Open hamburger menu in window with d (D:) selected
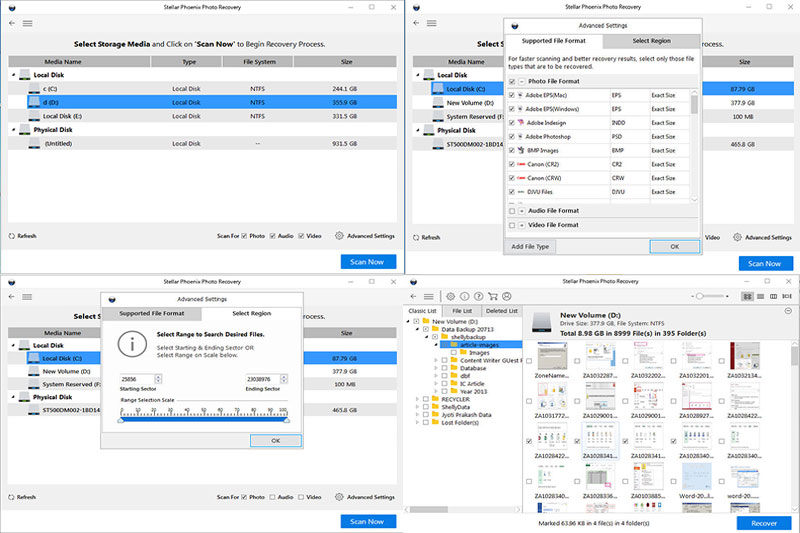Screen dimensions: 800x533 coord(28,23)
